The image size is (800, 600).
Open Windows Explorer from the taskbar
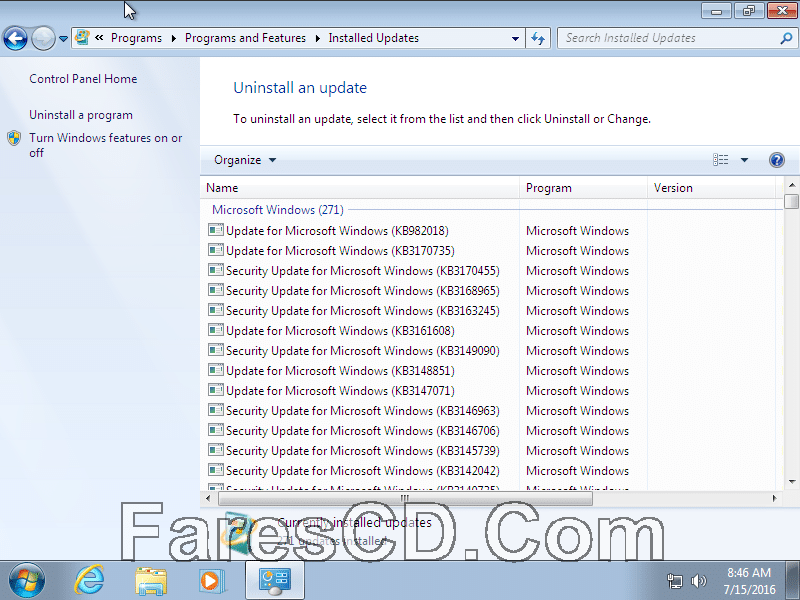tap(151, 581)
